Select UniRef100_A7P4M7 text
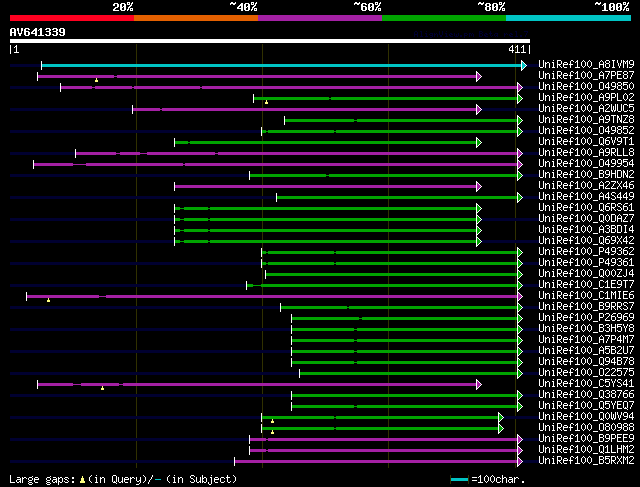Screen dimensions: 640x487 coord(586,340)
